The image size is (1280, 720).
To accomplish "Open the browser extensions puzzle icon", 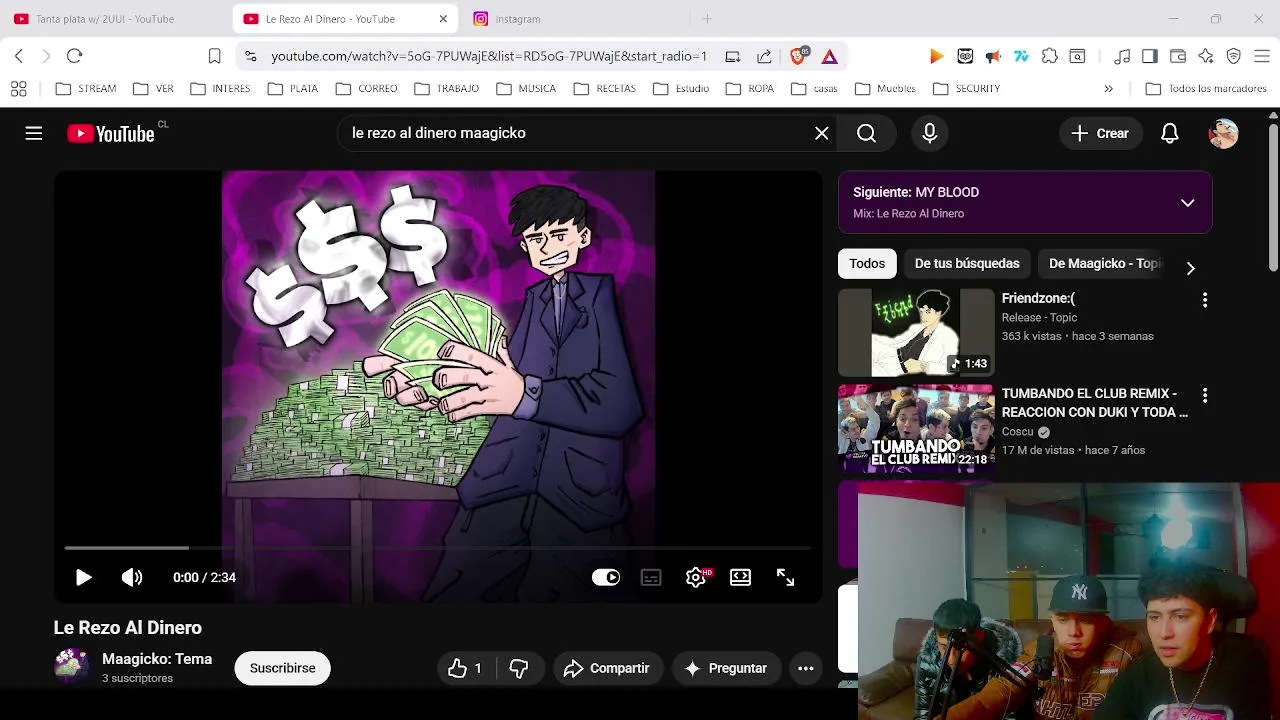I will [x=1049, y=56].
